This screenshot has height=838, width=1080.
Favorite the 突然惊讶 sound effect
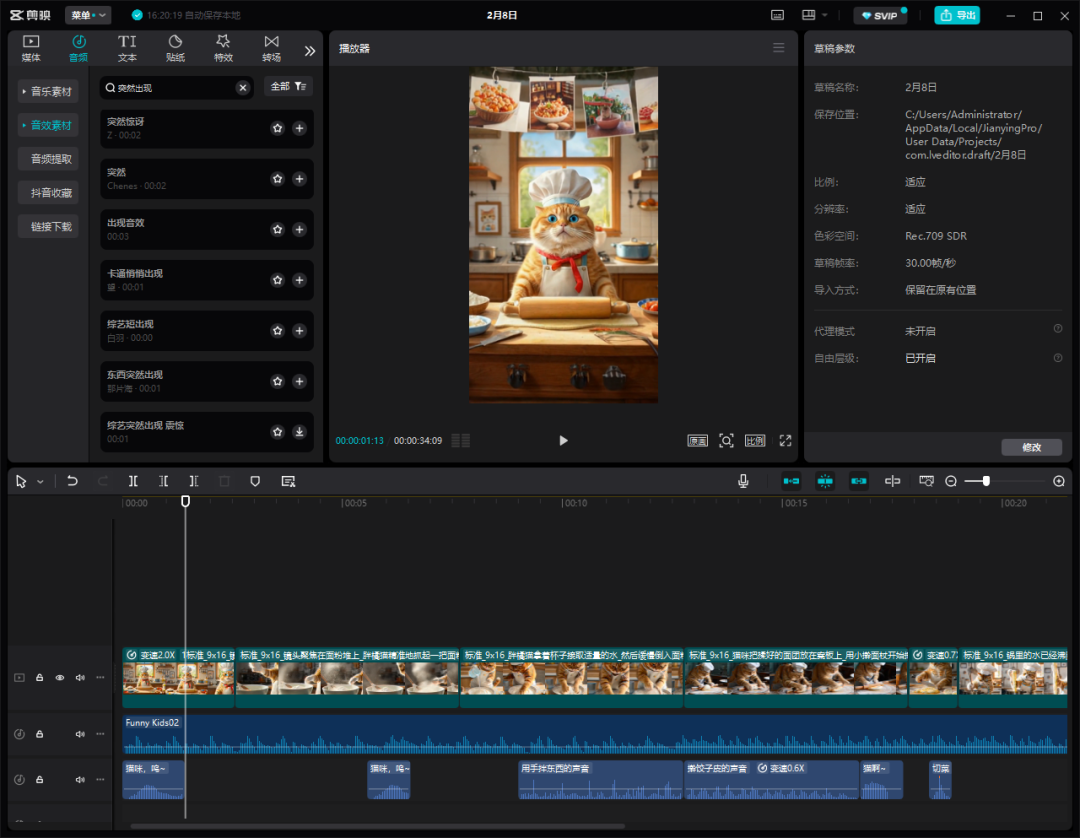coord(277,128)
